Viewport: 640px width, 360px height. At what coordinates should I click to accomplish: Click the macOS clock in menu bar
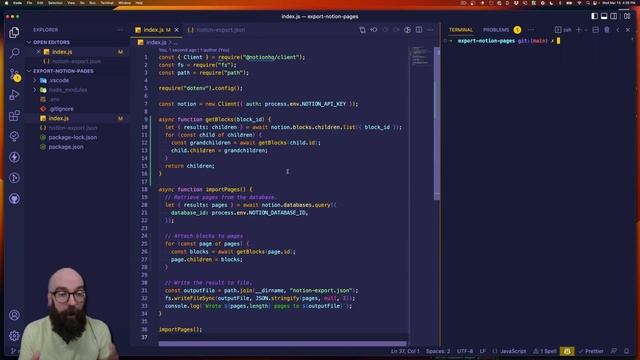pyautogui.click(x=618, y=2)
